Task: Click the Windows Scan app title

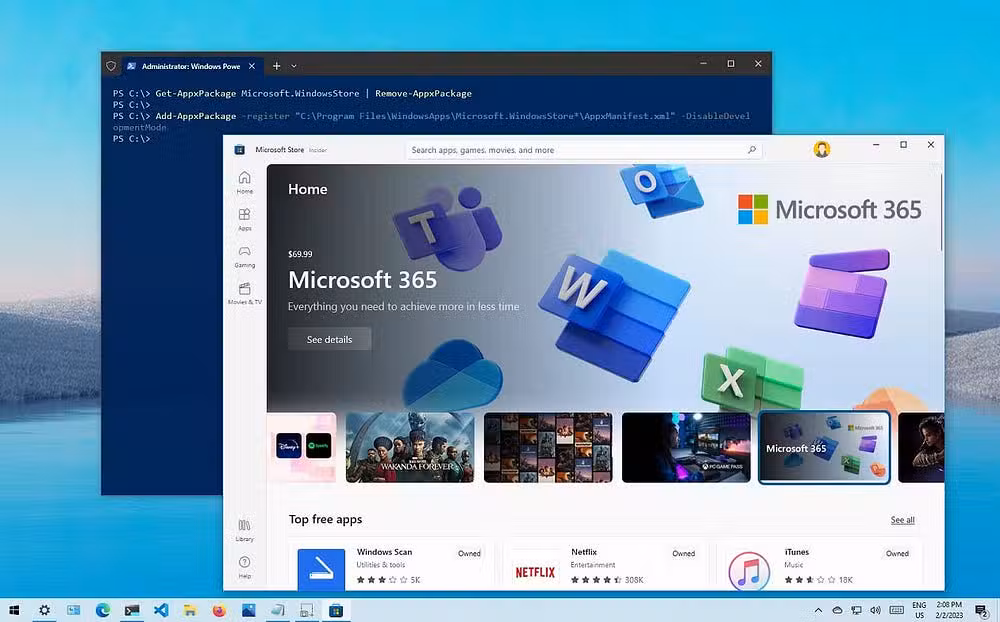Action: [384, 552]
